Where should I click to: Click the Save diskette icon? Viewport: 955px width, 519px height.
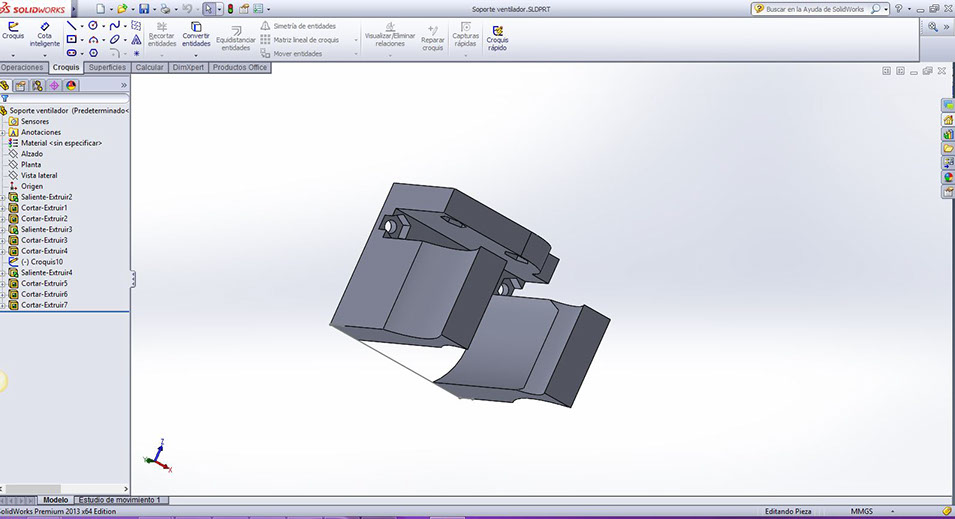pyautogui.click(x=144, y=9)
